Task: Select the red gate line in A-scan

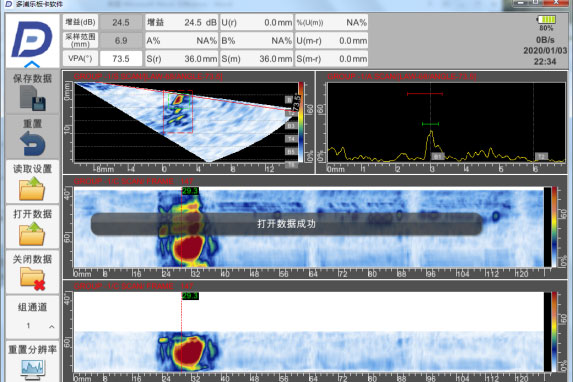Action: coord(425,94)
